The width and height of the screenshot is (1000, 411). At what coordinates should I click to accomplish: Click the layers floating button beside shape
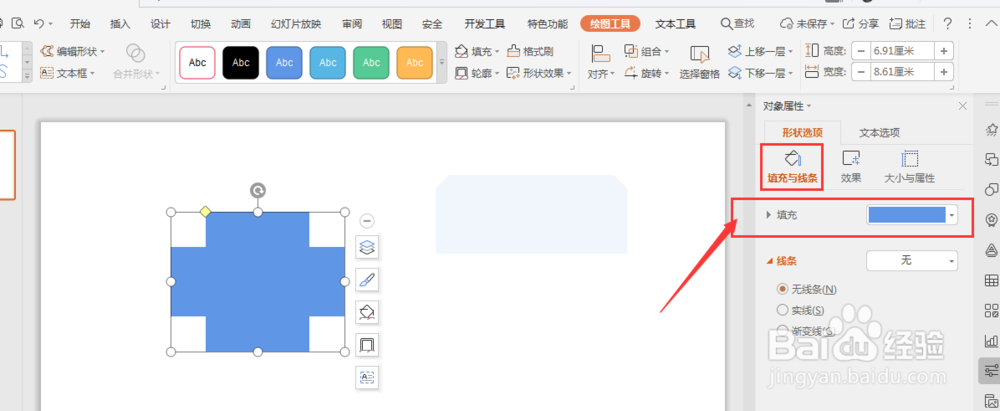367,247
